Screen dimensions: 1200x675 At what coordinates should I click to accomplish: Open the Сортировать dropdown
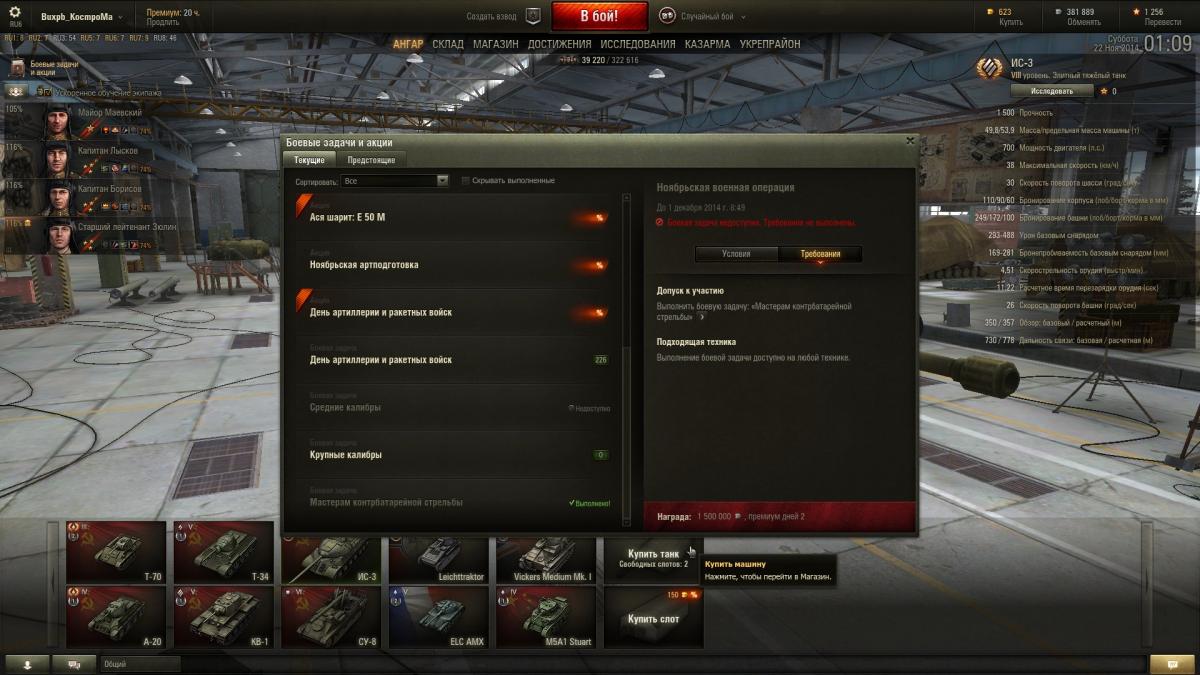pyautogui.click(x=395, y=181)
